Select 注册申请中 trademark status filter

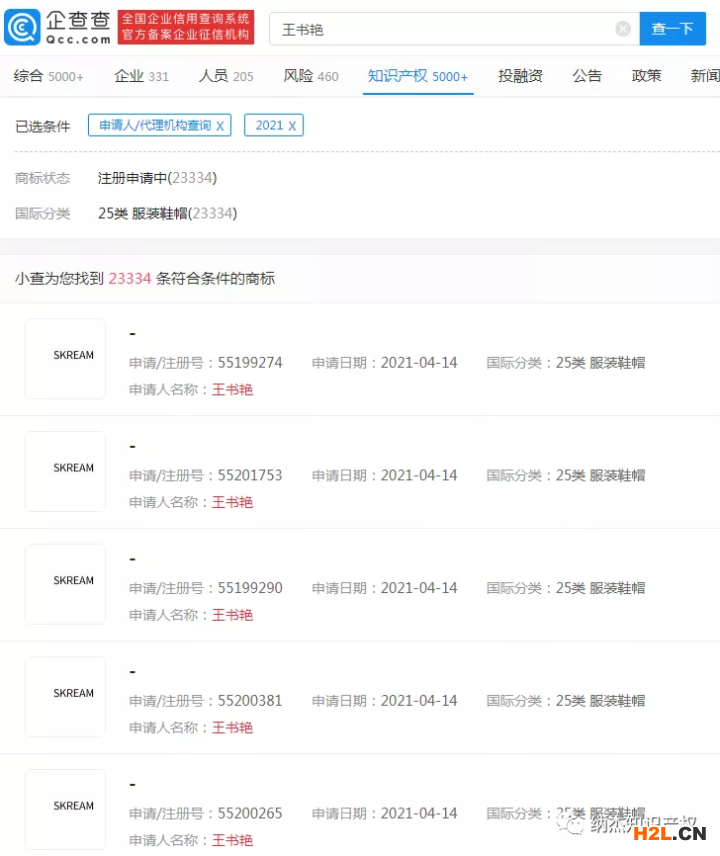(x=157, y=178)
